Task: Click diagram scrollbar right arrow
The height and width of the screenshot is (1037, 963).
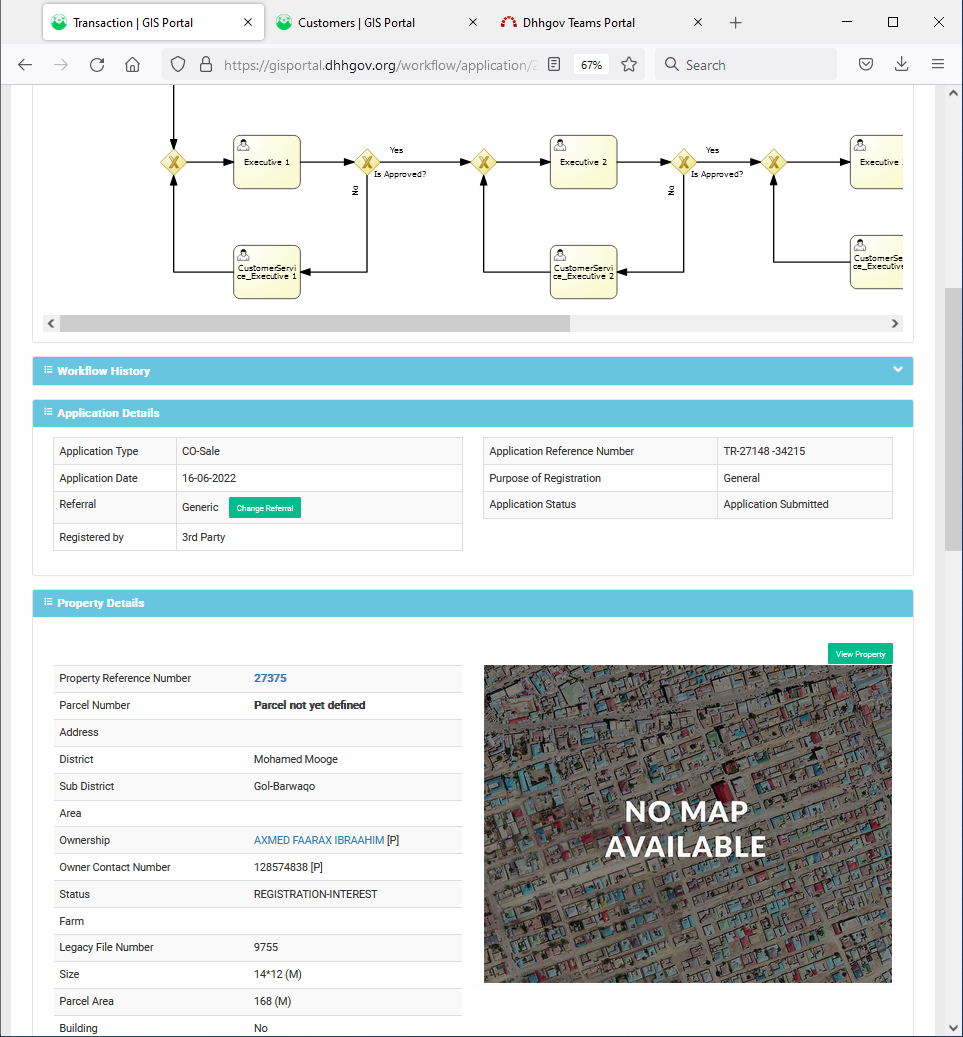Action: (x=895, y=323)
